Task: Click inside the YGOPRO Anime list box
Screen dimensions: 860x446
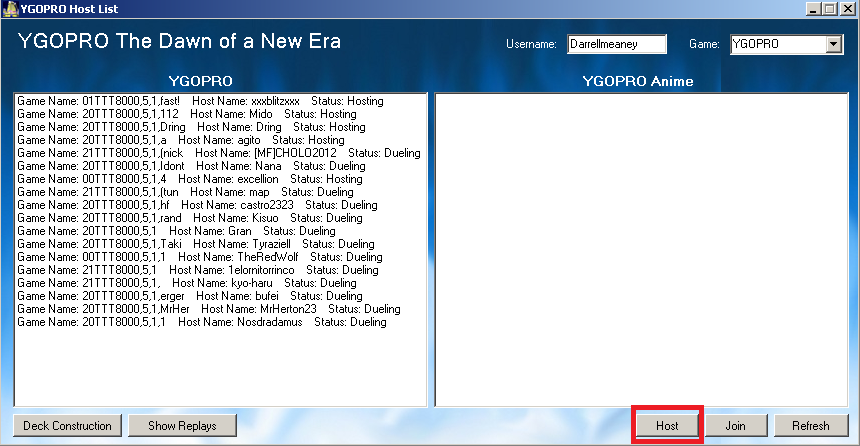Action: (641, 250)
